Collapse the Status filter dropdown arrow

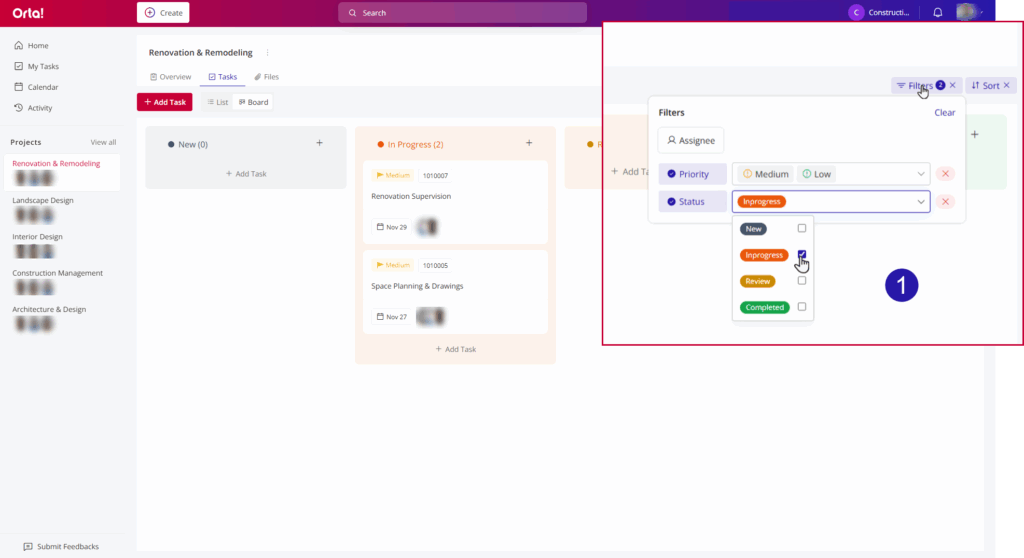[x=921, y=202]
